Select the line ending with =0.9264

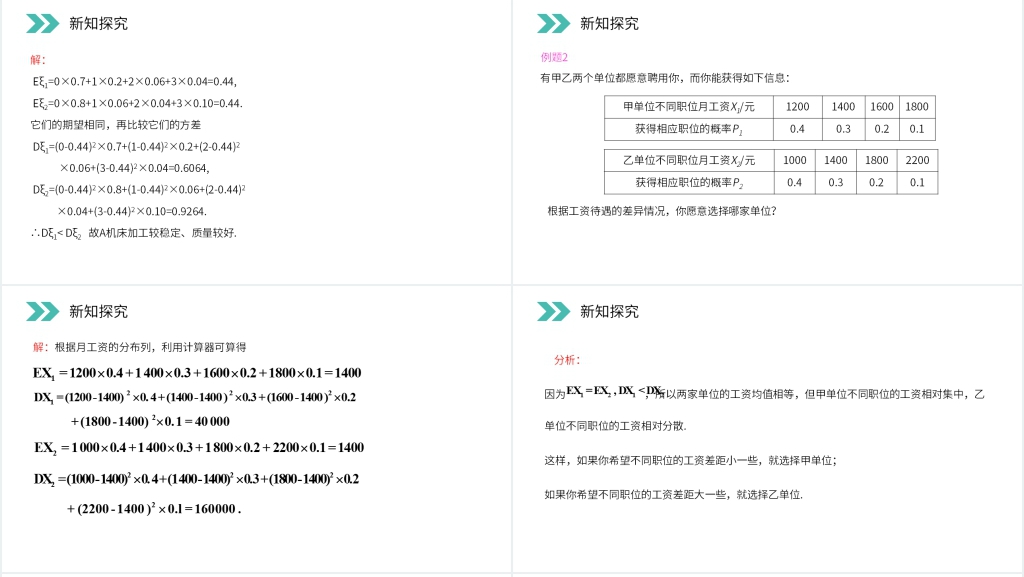(133, 211)
